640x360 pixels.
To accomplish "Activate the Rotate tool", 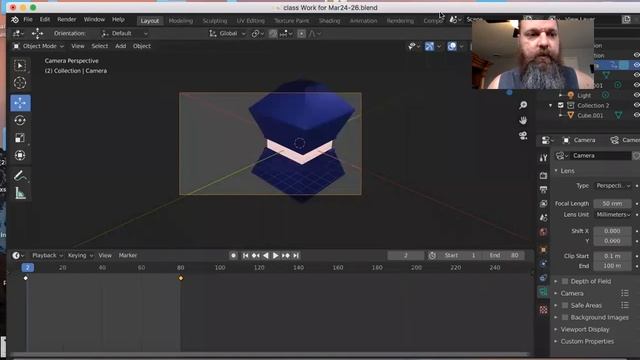I will [x=20, y=120].
